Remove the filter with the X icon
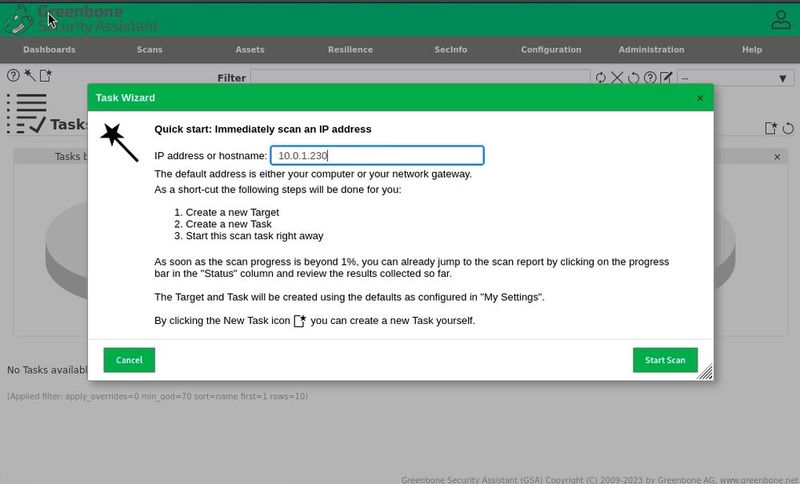 [617, 78]
